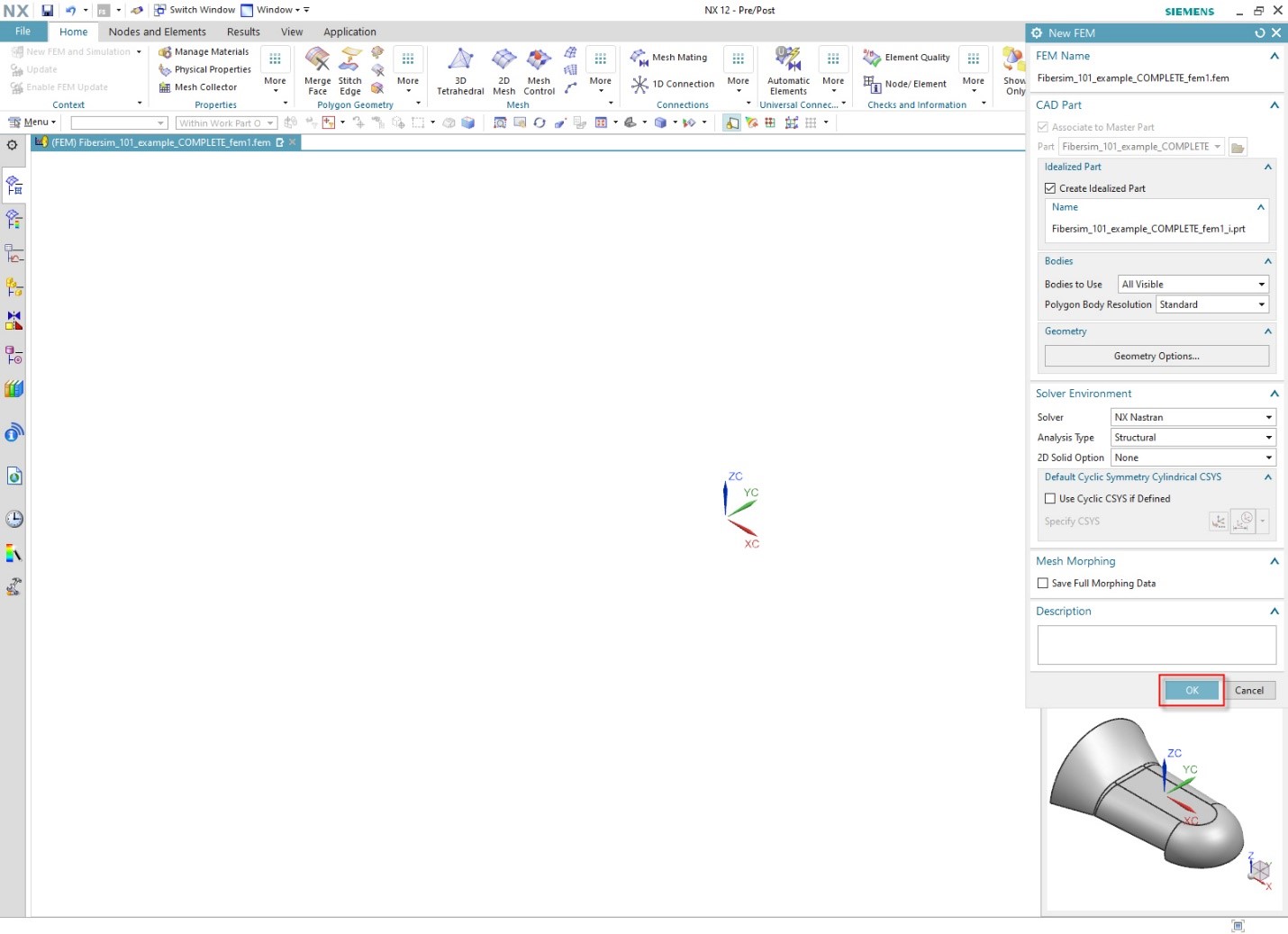Viewport: 1288px width, 934px height.
Task: Select the 3D Tetrahedral mesh tool
Action: tap(459, 70)
